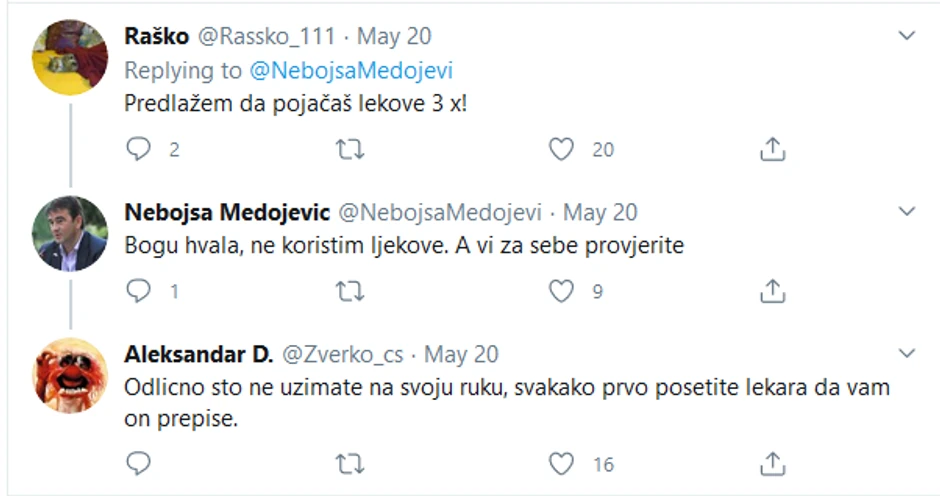
Task: Retweet Raško's tweet about lekove
Action: point(350,150)
